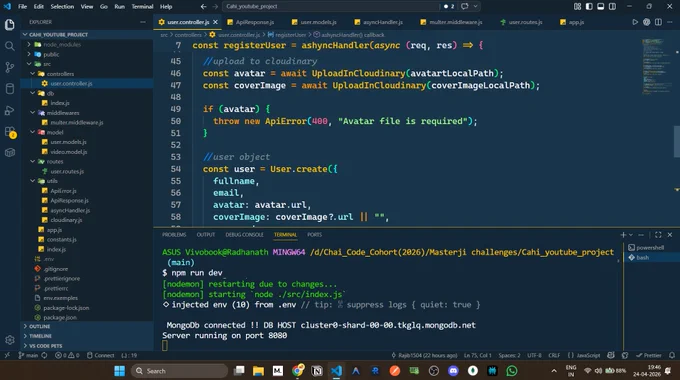This screenshot has width=680, height=380.
Task: Open the Customize Layout control
Action: coord(577,7)
